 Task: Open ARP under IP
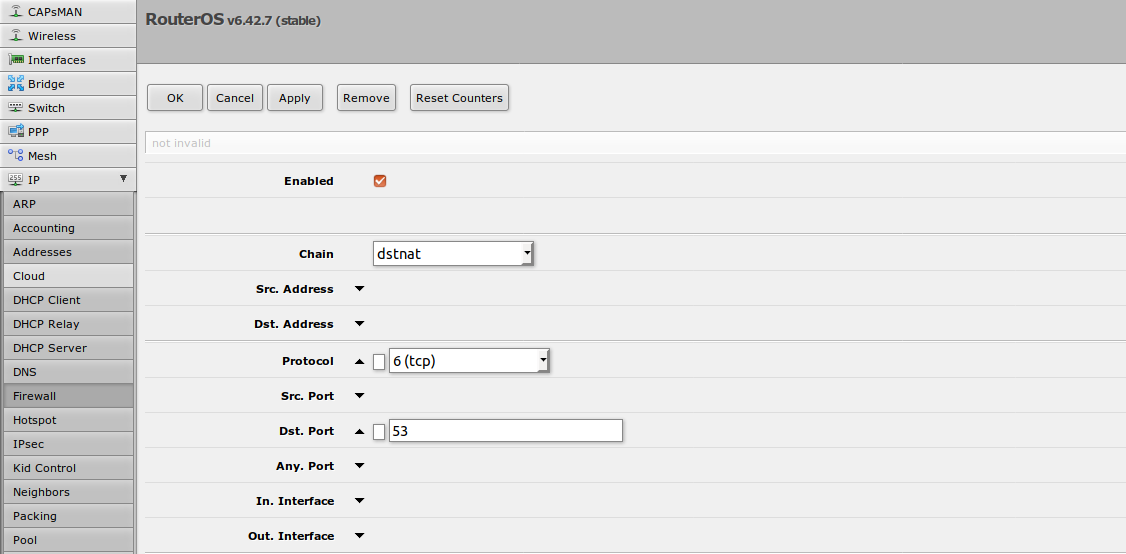(68, 204)
